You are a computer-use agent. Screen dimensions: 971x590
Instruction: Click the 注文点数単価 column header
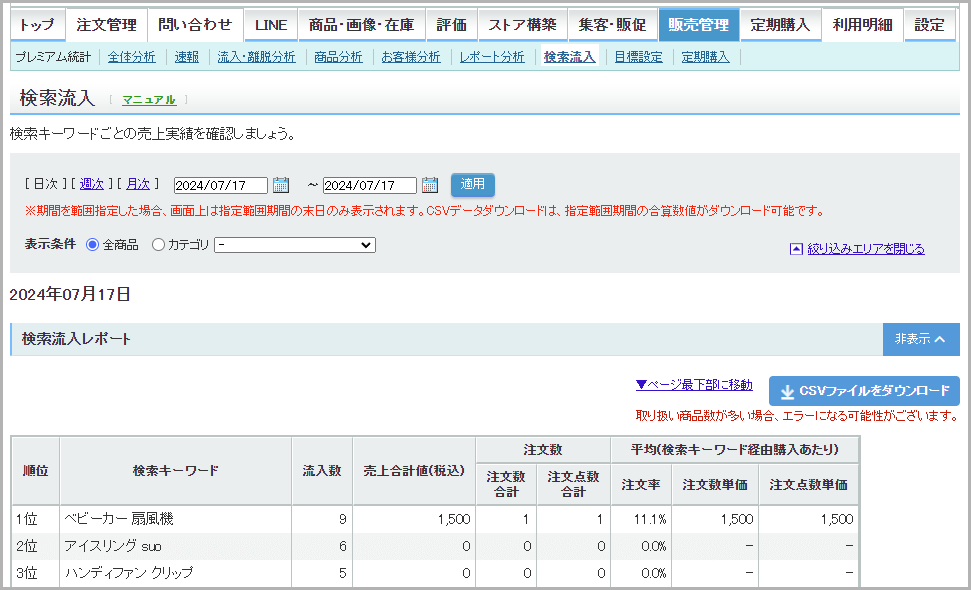(809, 485)
